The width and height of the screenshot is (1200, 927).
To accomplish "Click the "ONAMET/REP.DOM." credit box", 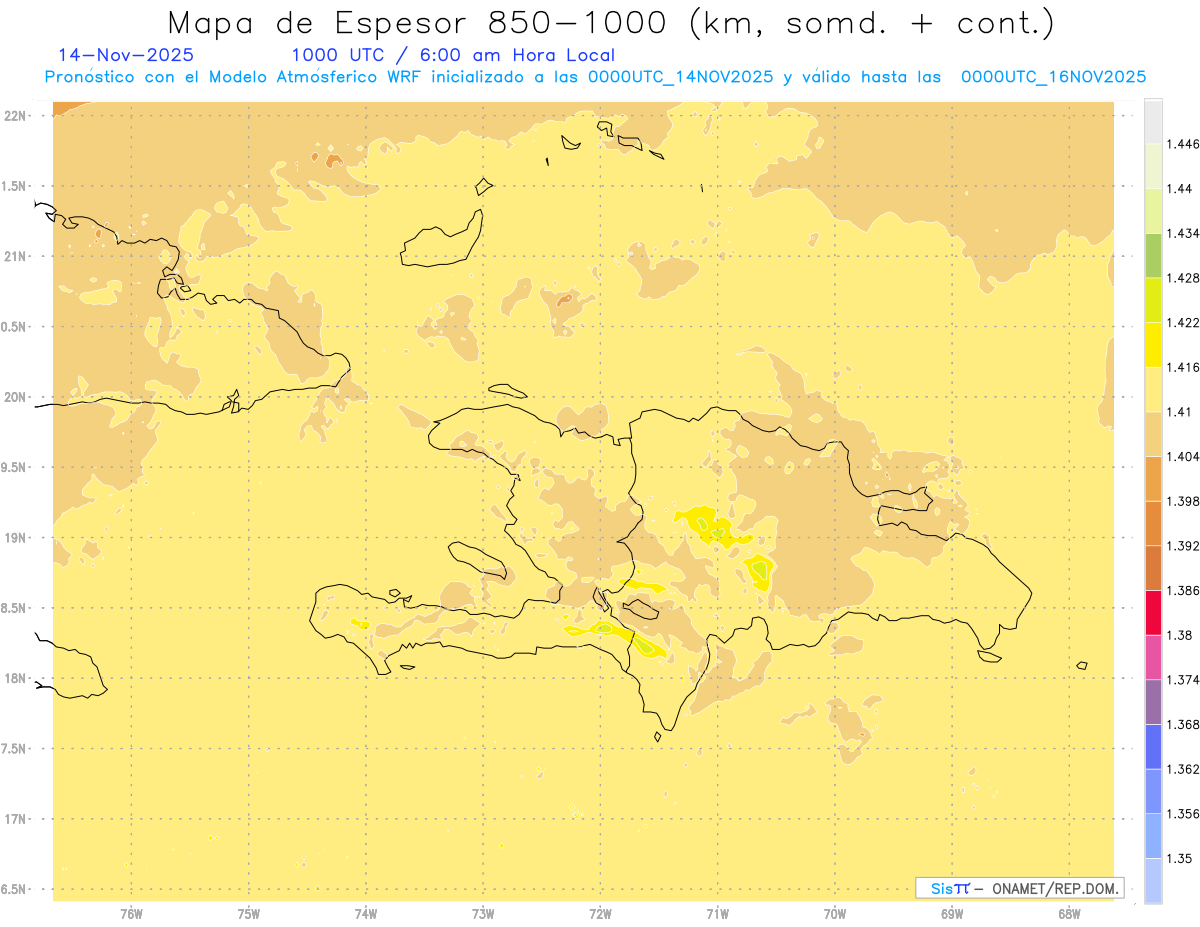I will 1021,888.
